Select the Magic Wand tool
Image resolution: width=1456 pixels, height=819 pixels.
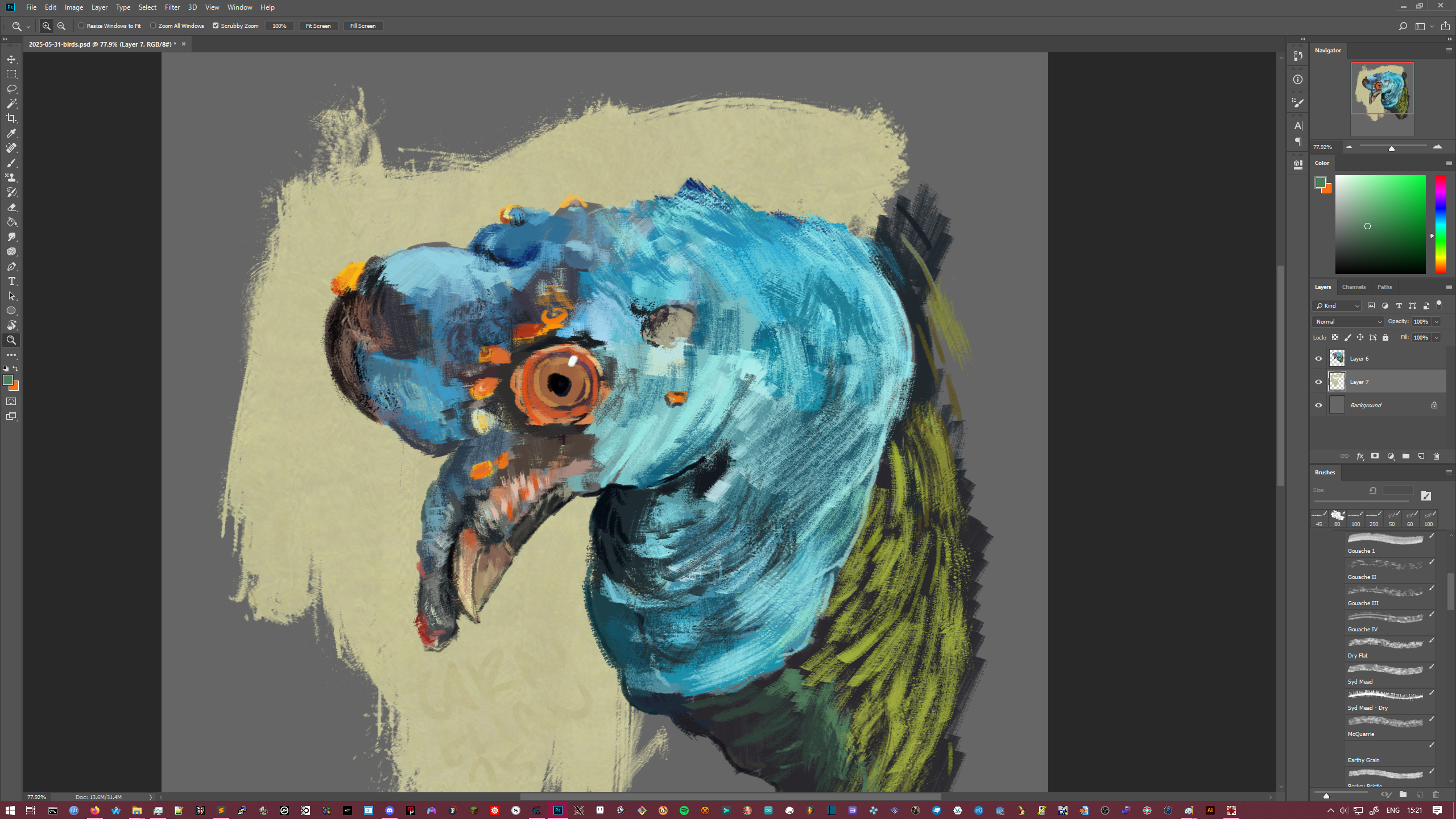pos(11,104)
